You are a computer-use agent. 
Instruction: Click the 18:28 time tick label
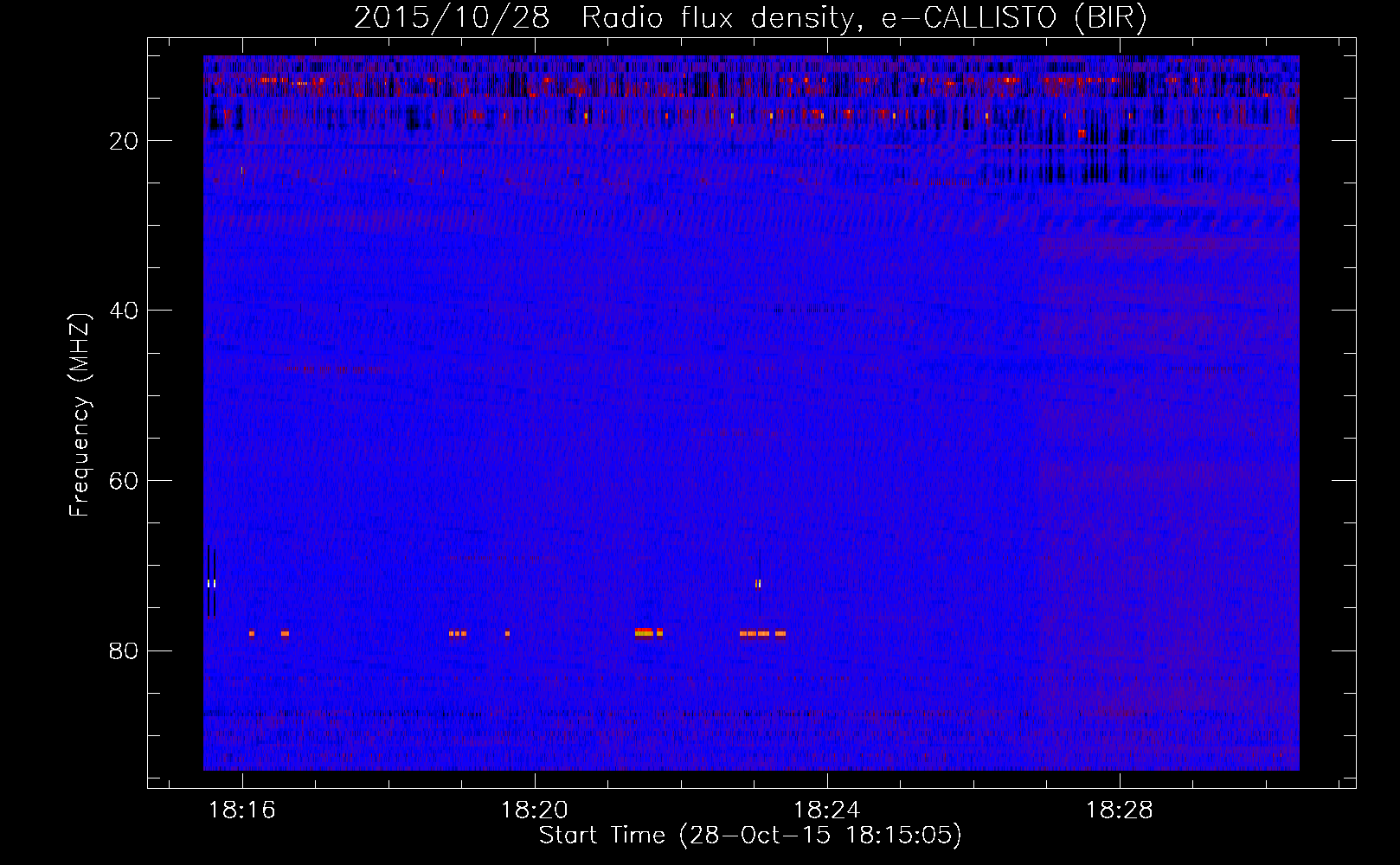click(1120, 811)
